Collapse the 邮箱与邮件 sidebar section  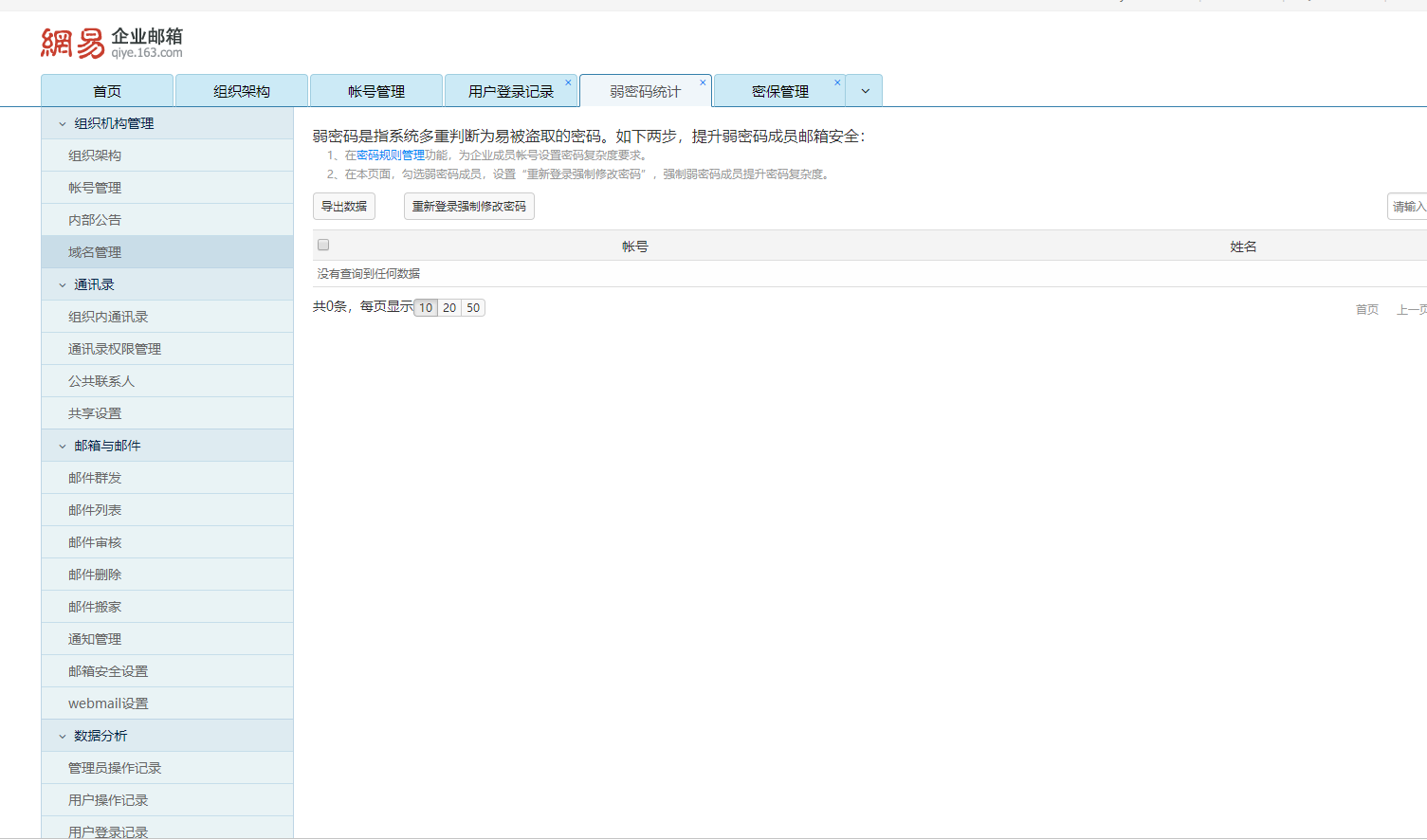(x=63, y=446)
